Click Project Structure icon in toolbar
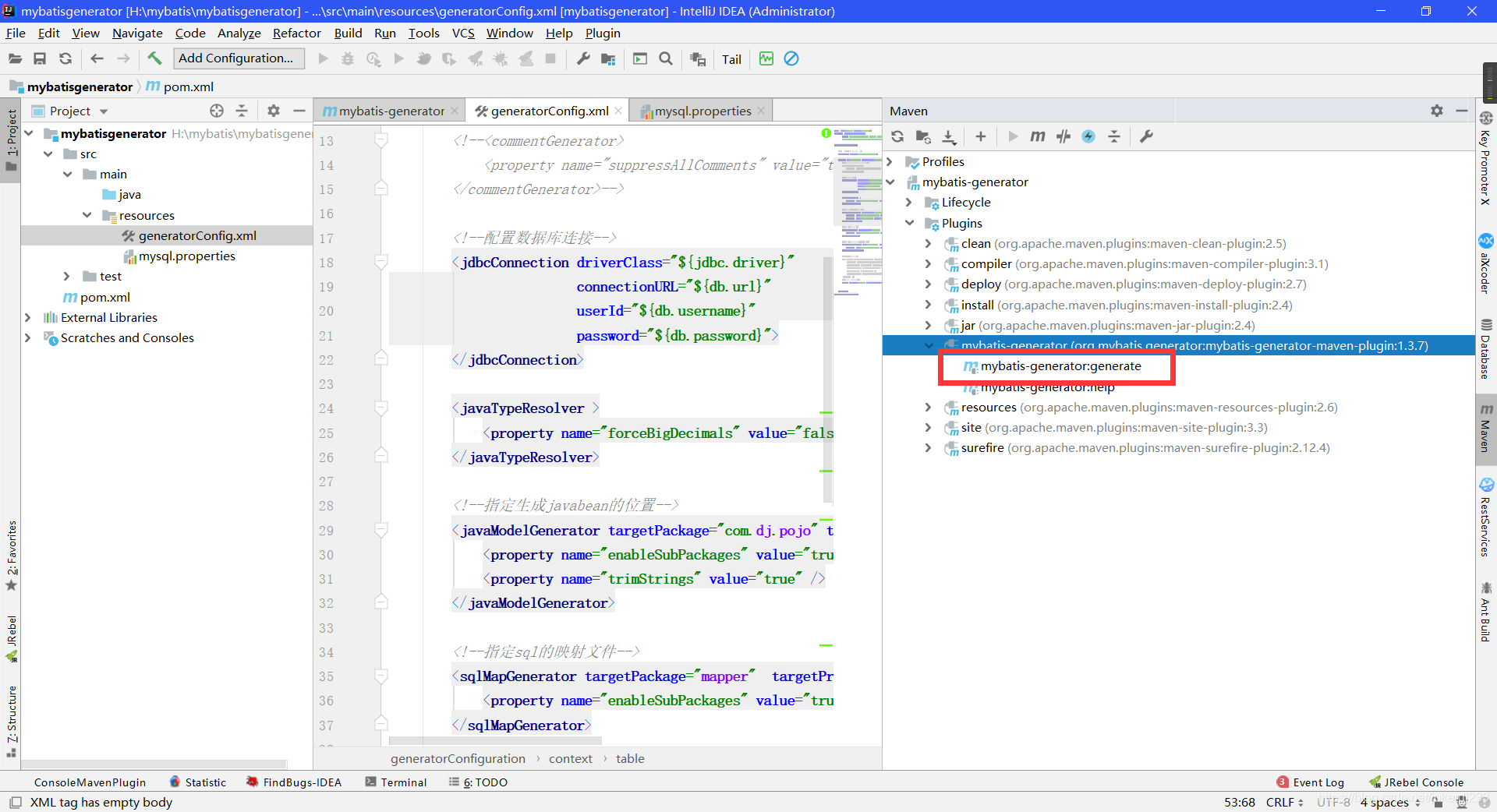The image size is (1497, 812). (608, 58)
